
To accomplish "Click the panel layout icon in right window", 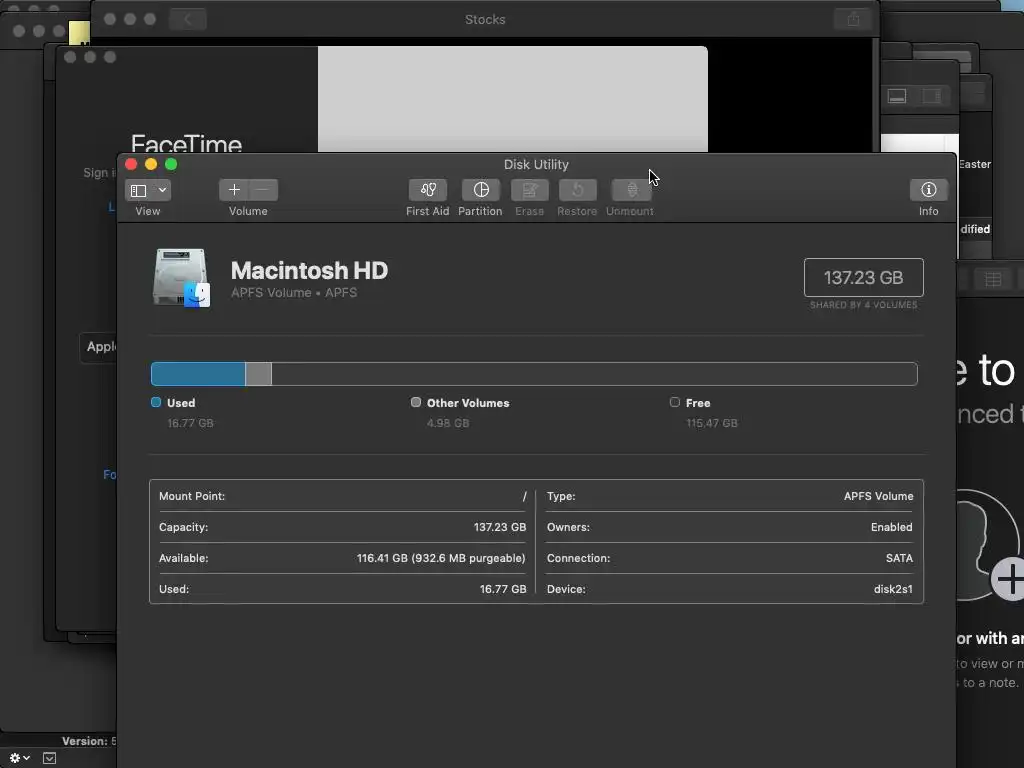I will coord(897,96).
